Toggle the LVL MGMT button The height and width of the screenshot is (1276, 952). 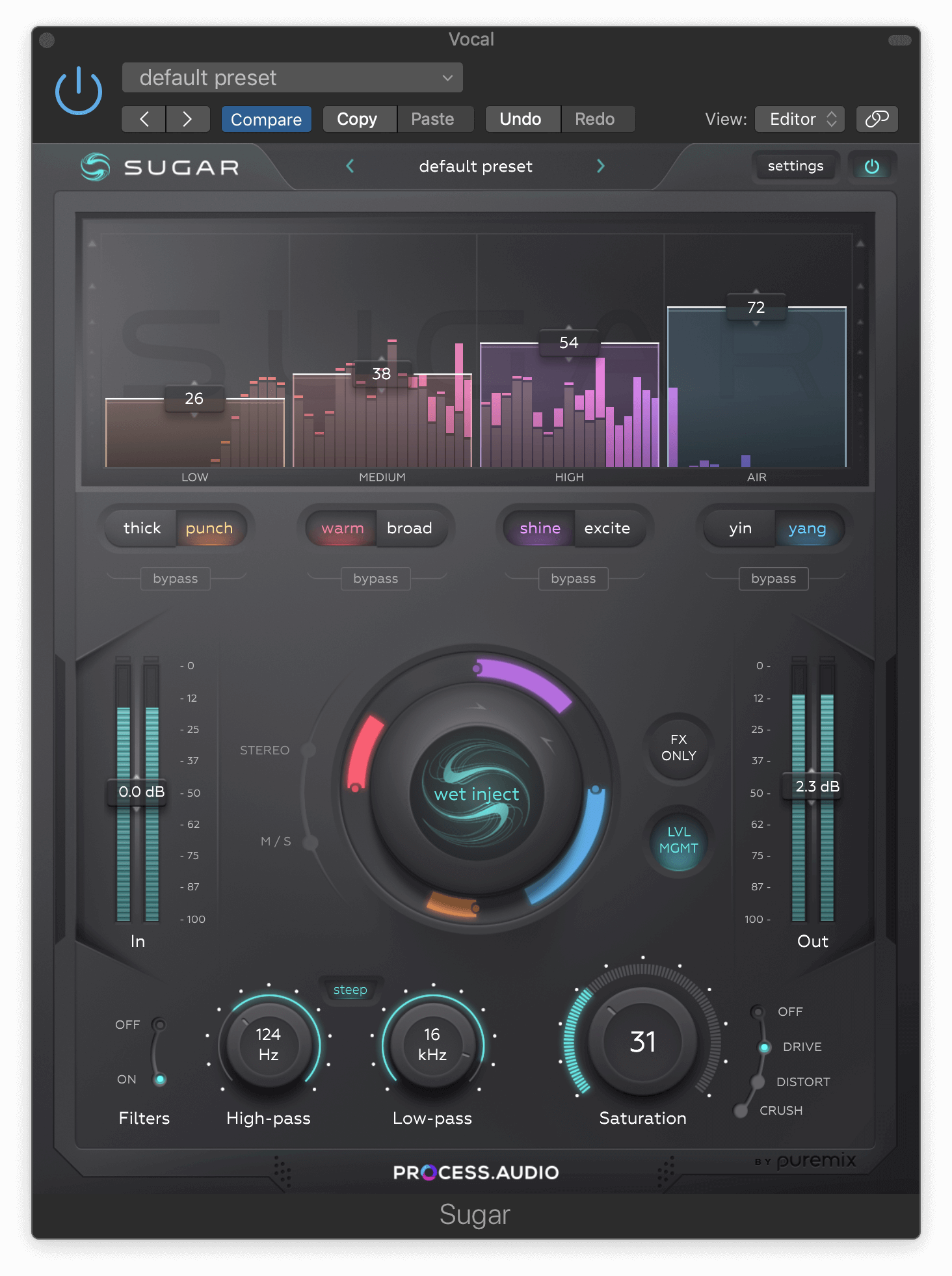point(679,840)
